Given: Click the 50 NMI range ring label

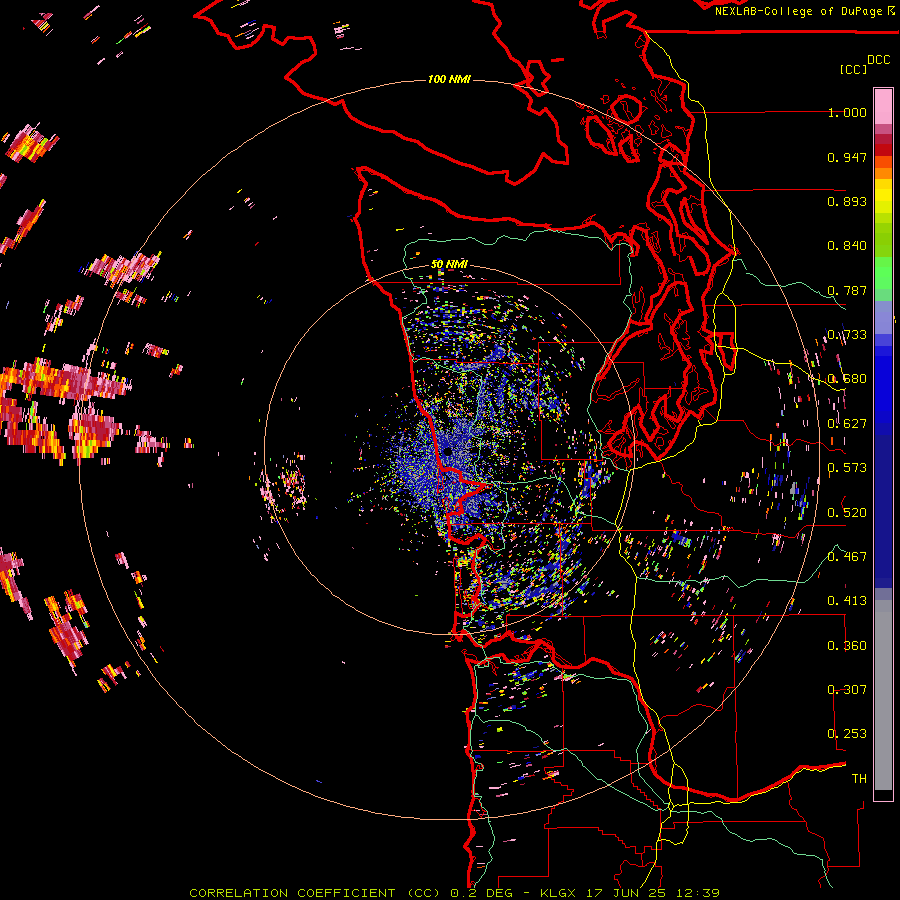Looking at the screenshot, I should point(449,264).
